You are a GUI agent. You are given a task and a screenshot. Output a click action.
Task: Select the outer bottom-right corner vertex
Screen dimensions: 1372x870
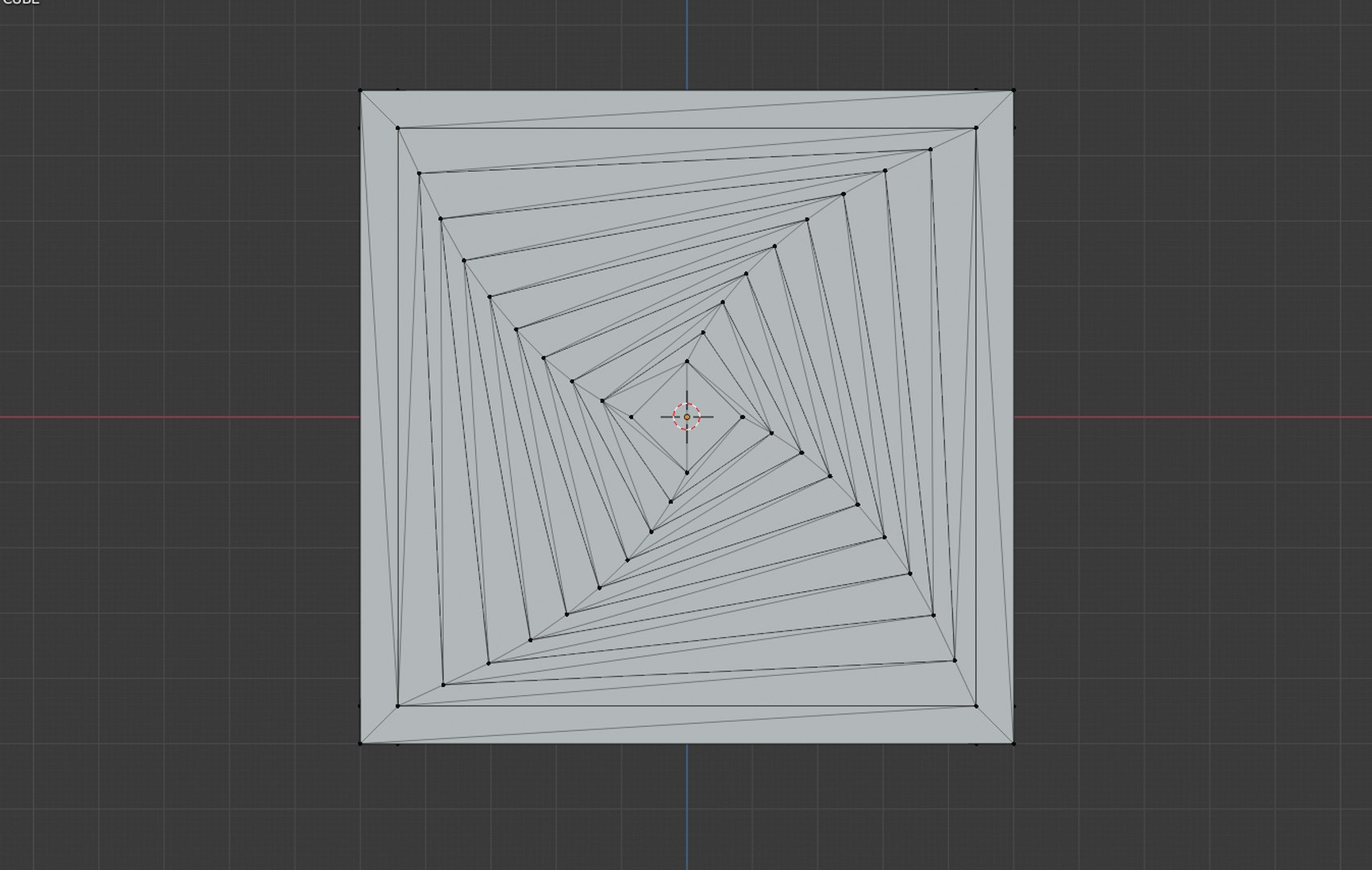(x=1013, y=744)
